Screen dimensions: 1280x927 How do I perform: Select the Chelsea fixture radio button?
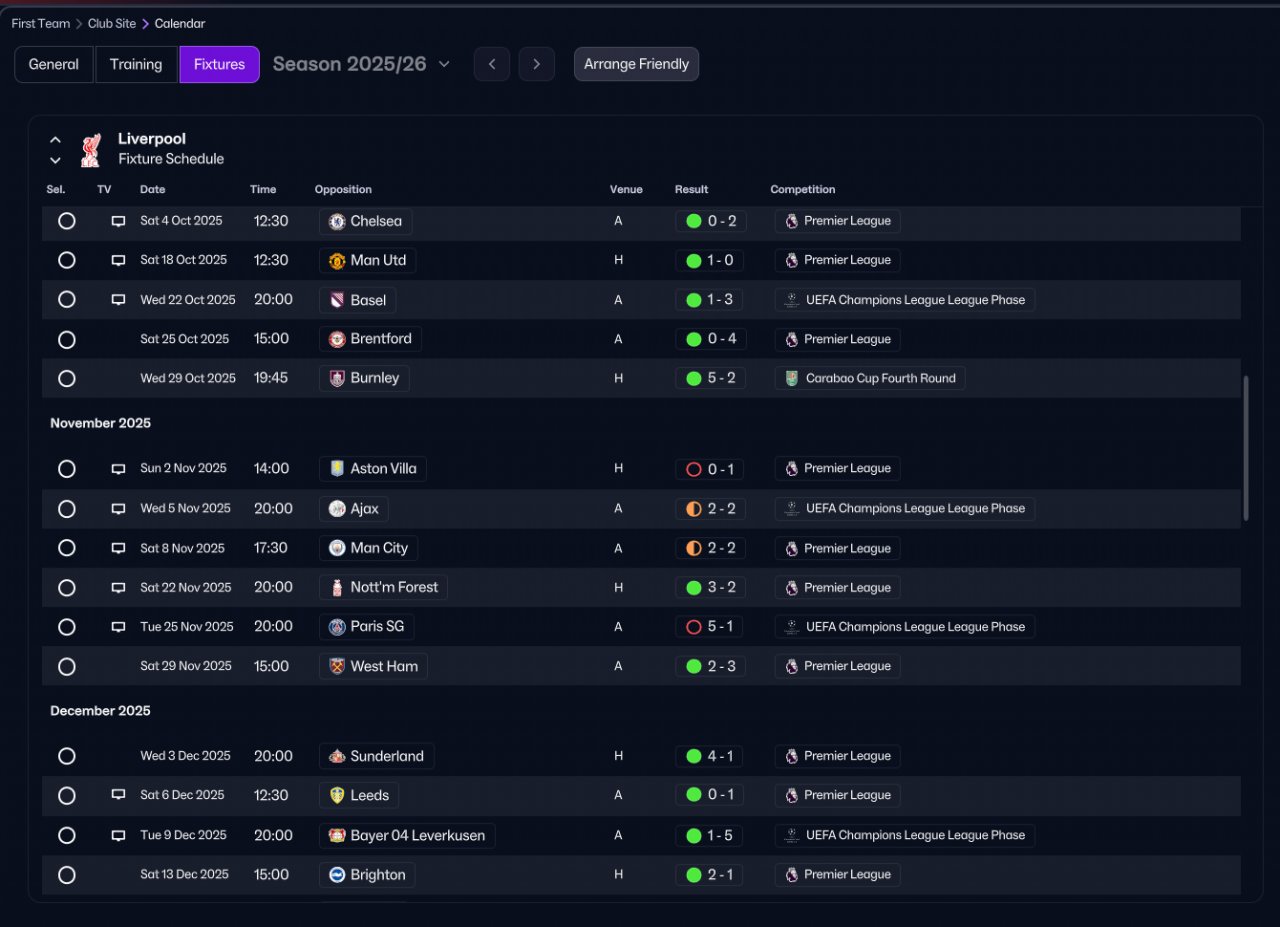click(67, 221)
